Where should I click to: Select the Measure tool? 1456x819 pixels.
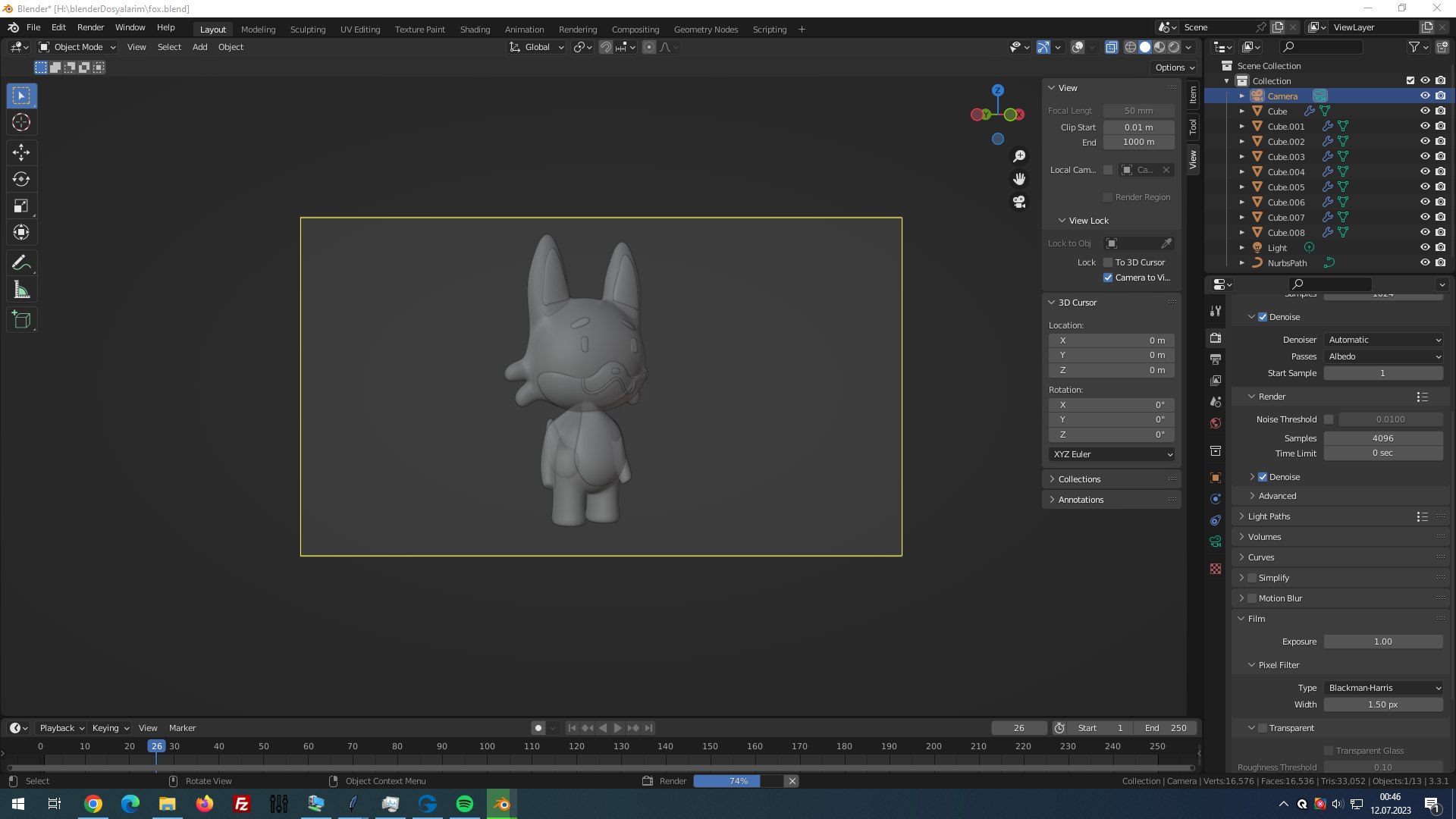pyautogui.click(x=21, y=290)
